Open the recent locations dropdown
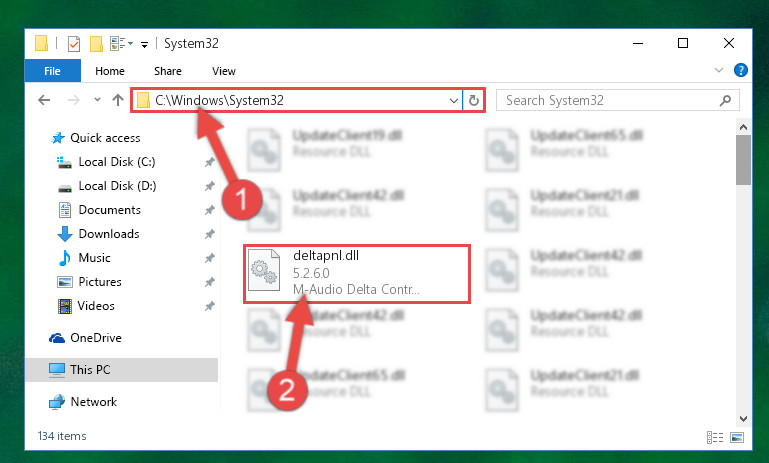The height and width of the screenshot is (463, 769). pyautogui.click(x=97, y=100)
